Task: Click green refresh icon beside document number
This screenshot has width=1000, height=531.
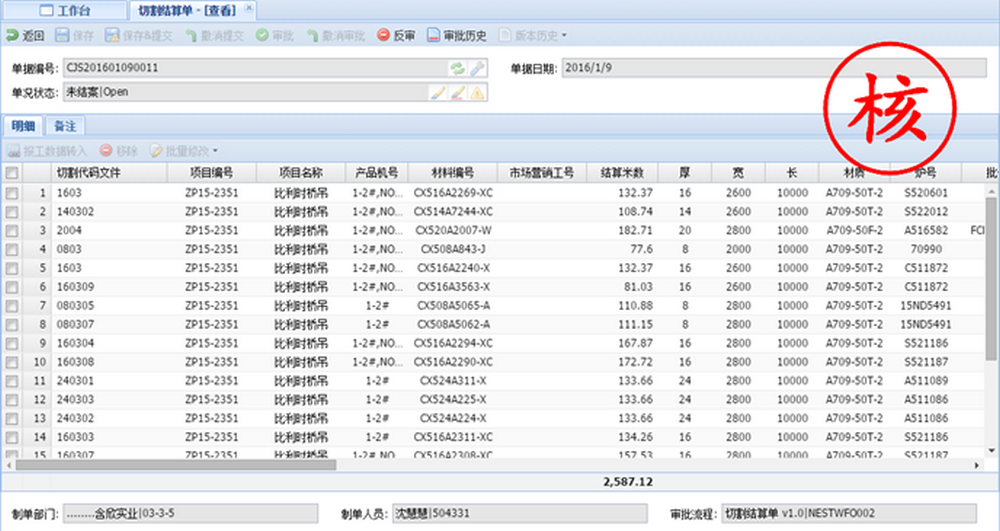Action: tap(457, 68)
